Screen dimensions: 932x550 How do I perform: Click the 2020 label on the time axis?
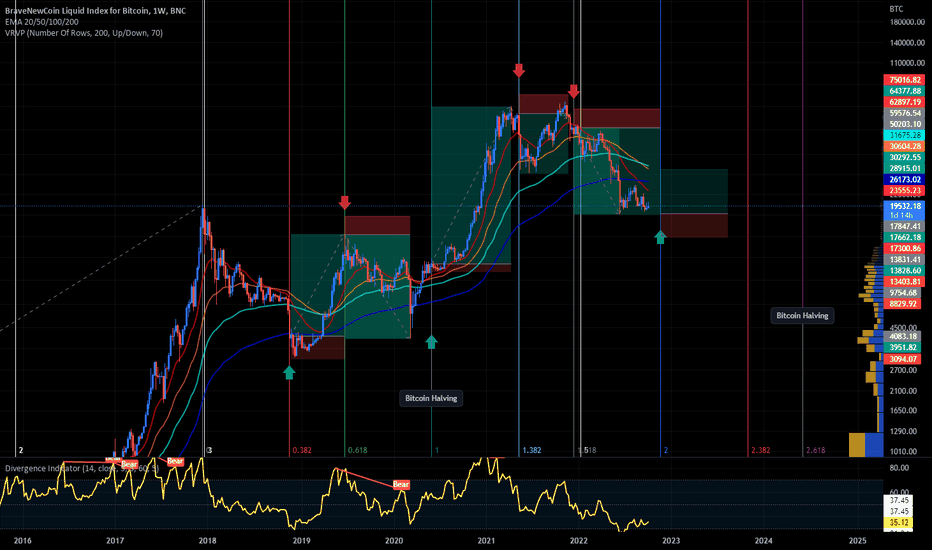tap(394, 540)
